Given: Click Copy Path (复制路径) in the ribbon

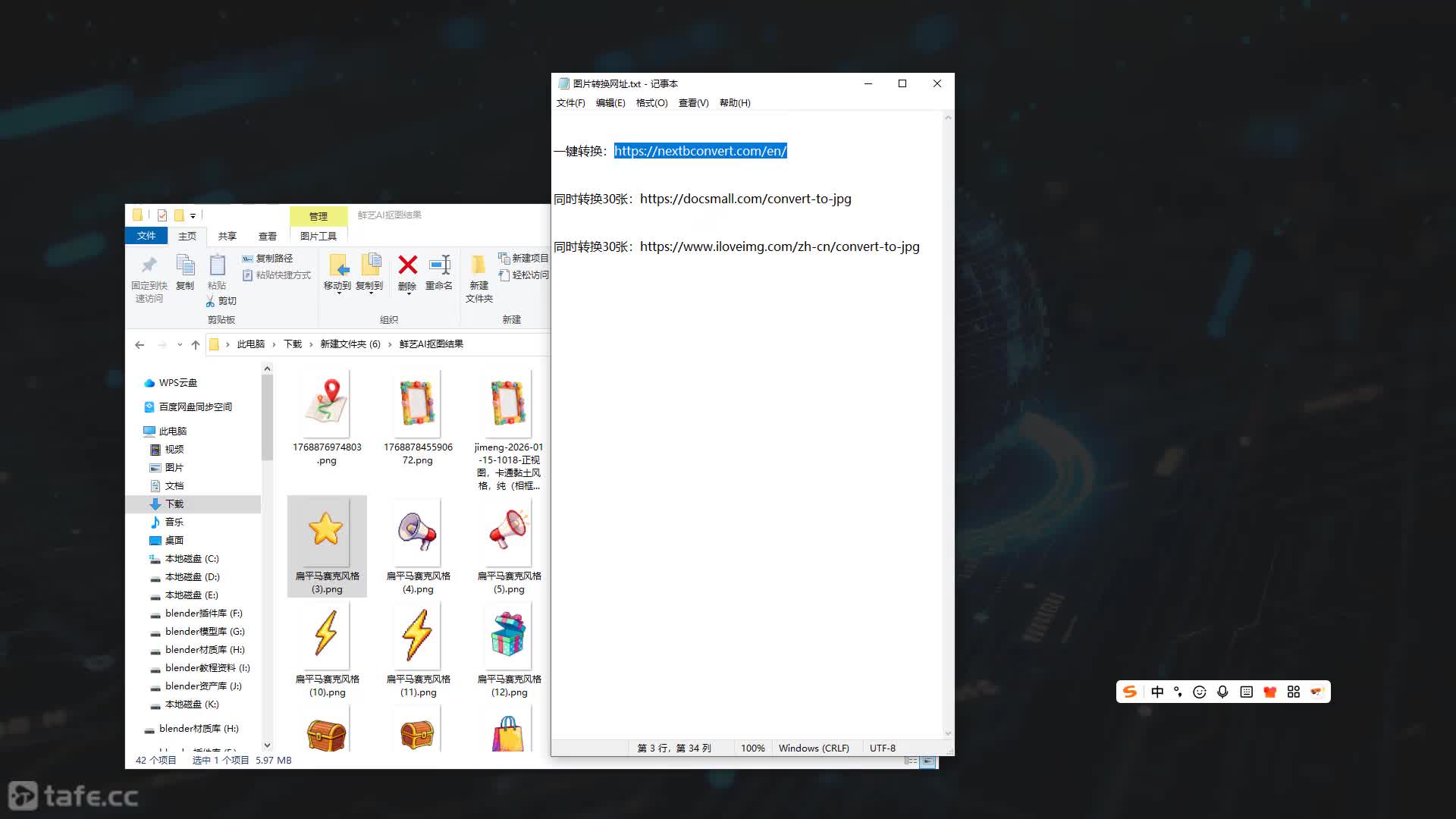Looking at the screenshot, I should (x=268, y=259).
